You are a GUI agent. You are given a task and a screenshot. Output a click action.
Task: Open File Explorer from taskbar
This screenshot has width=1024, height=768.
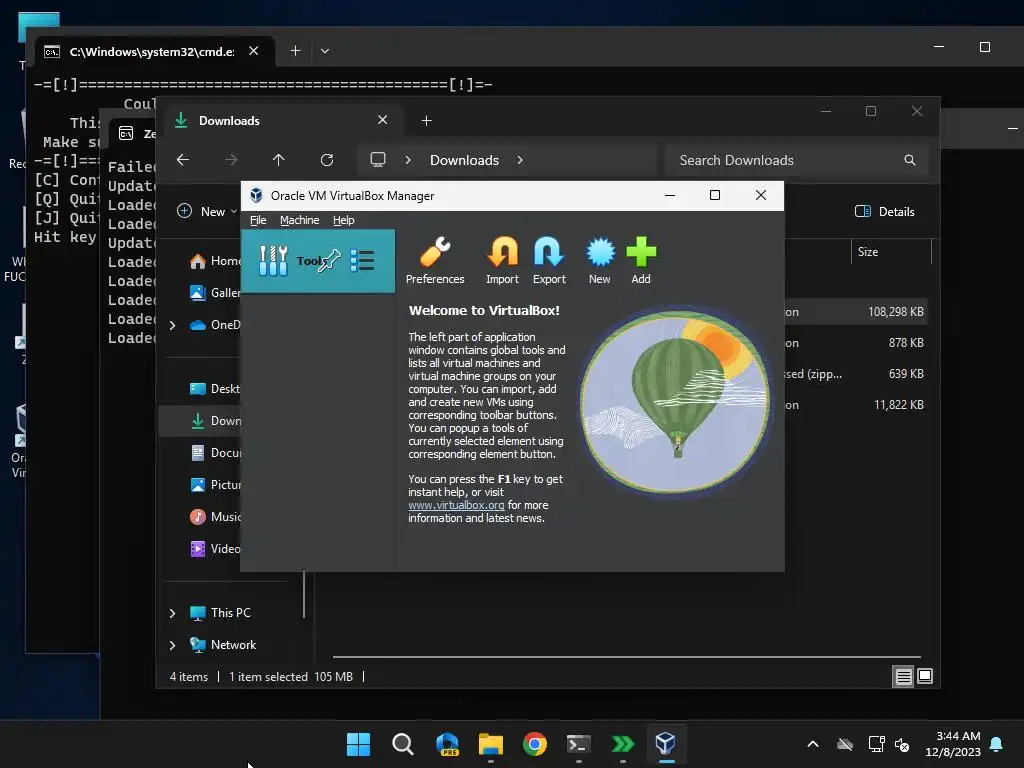[490, 744]
